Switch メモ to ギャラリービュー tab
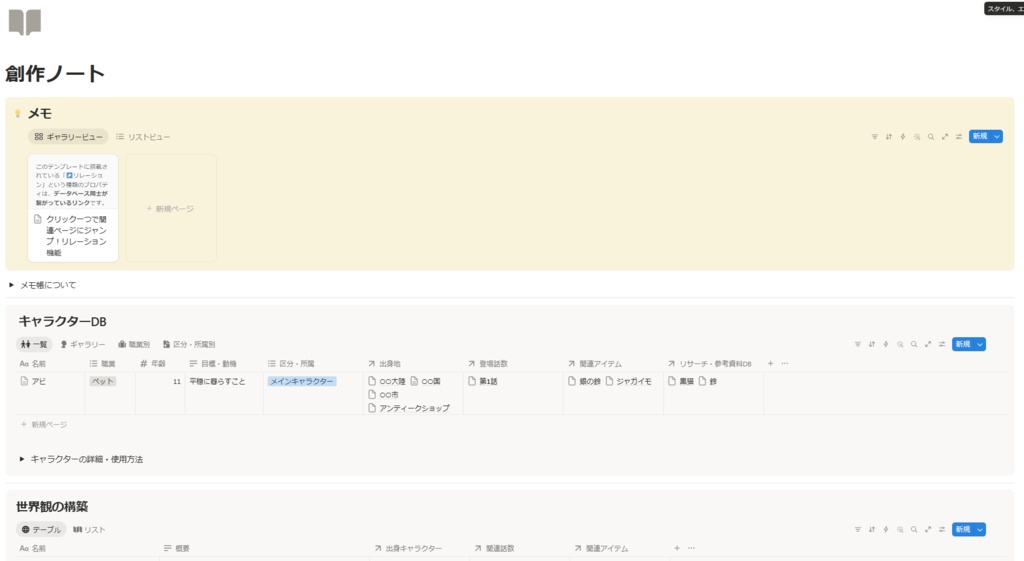 (69, 136)
